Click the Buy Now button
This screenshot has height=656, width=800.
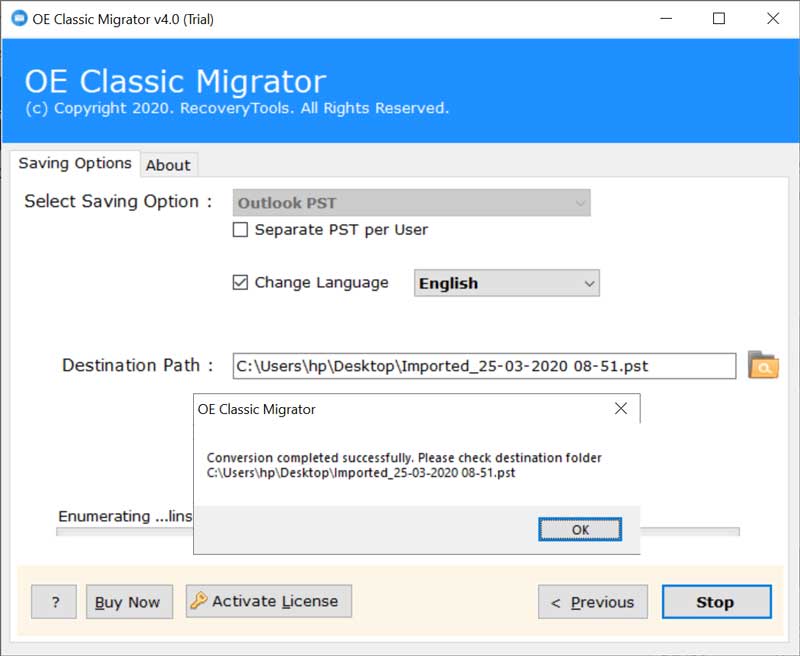point(128,602)
